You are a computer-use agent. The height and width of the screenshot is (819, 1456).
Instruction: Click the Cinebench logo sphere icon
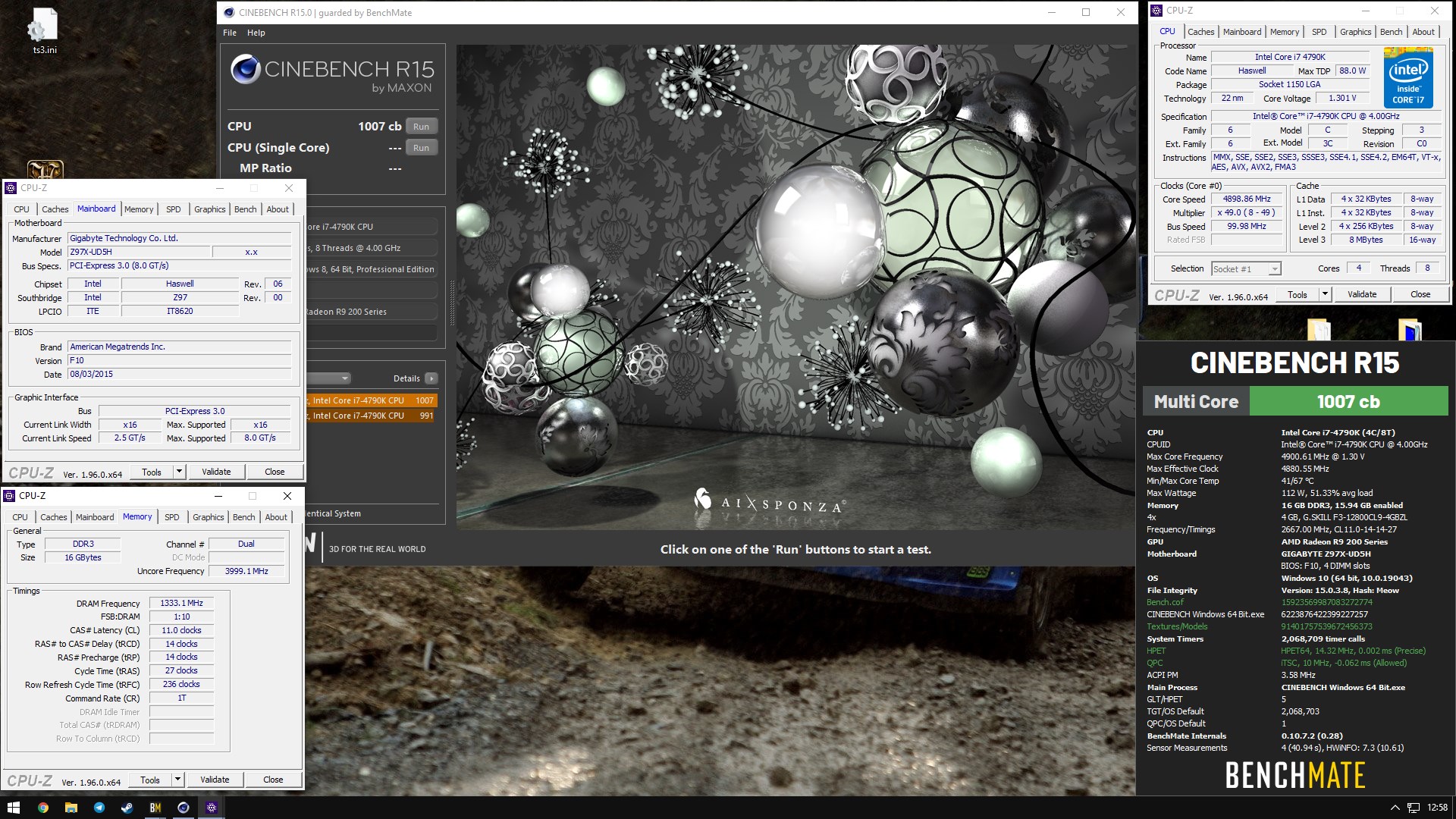pyautogui.click(x=246, y=69)
